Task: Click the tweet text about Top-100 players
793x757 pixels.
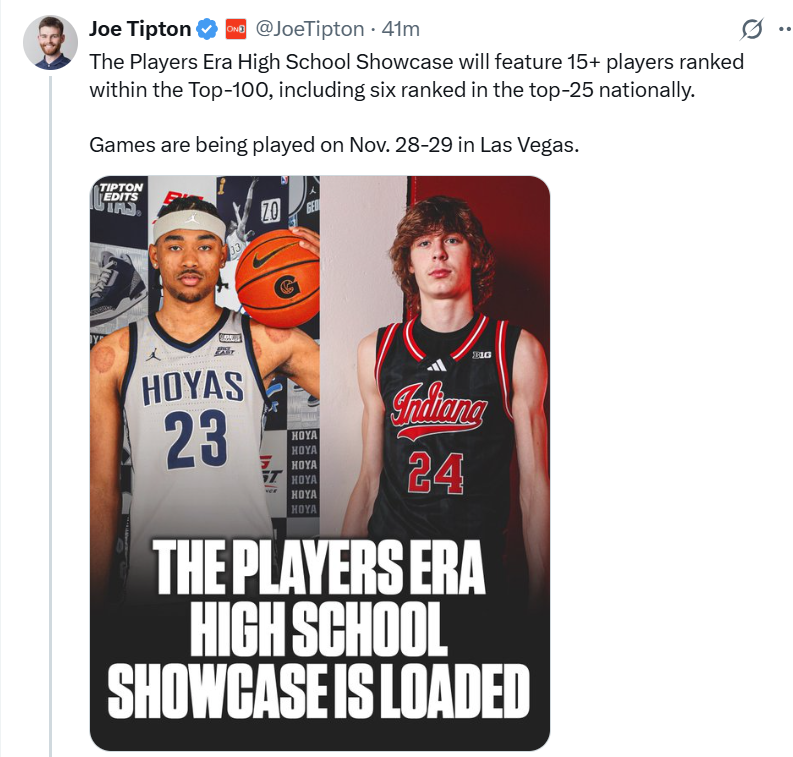Action: point(416,75)
